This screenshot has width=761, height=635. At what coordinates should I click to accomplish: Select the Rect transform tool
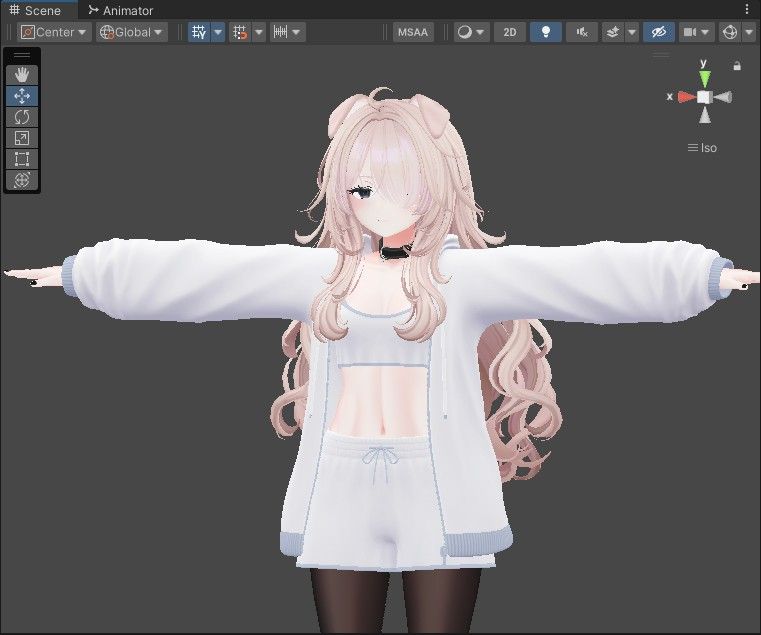(22, 159)
